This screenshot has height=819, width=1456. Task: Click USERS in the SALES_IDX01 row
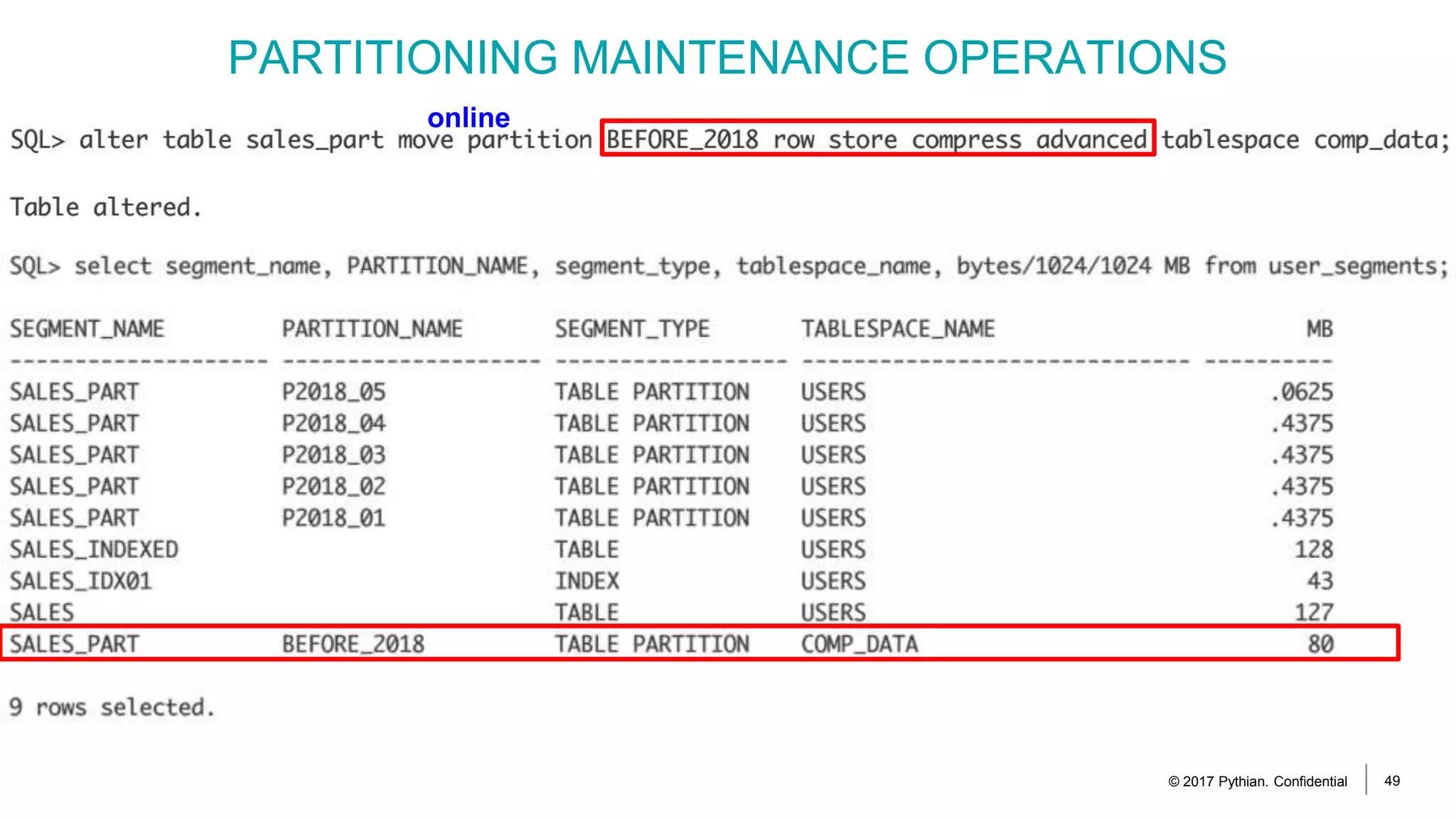tap(833, 581)
